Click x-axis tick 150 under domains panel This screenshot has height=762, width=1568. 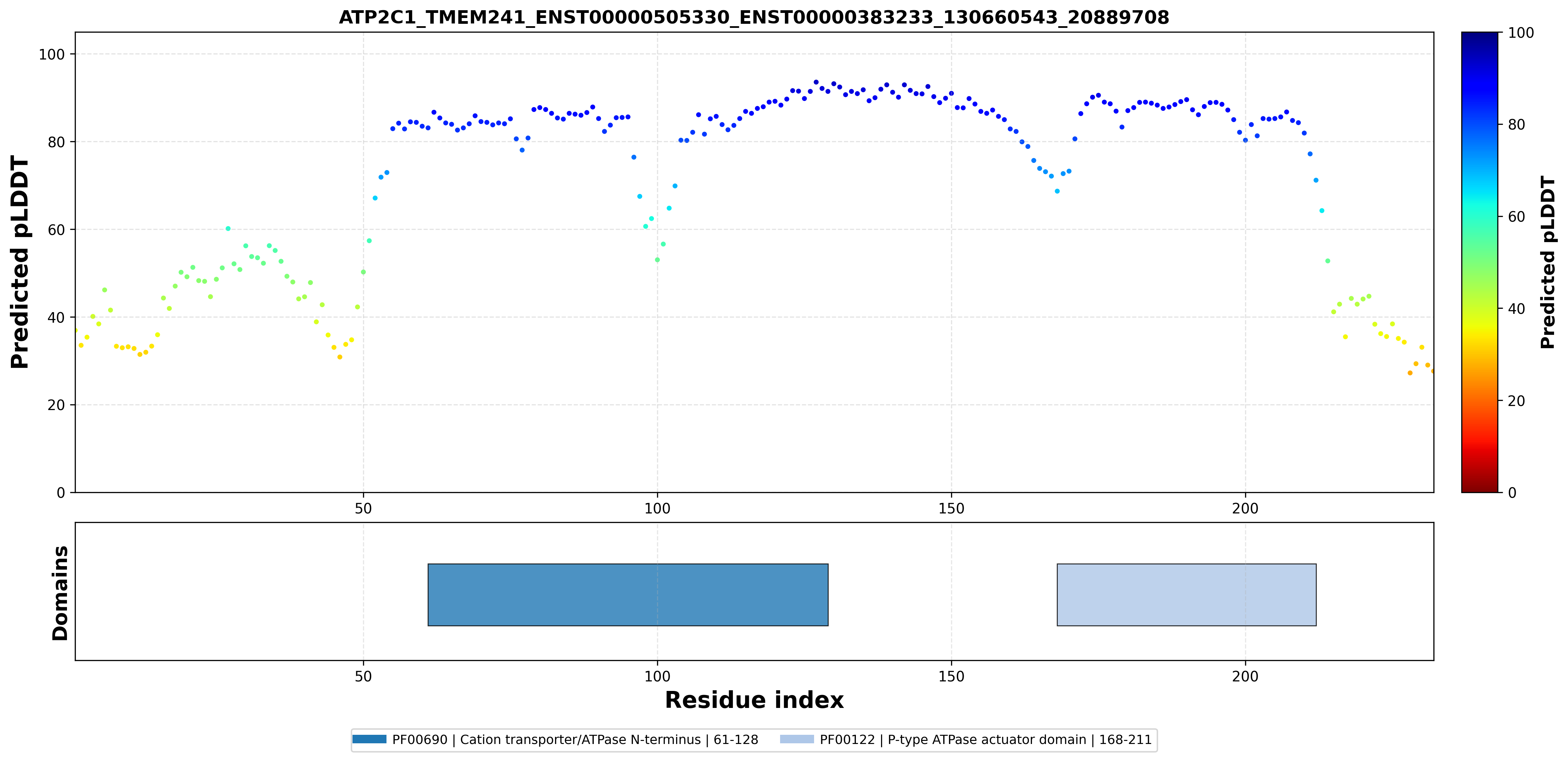click(951, 676)
